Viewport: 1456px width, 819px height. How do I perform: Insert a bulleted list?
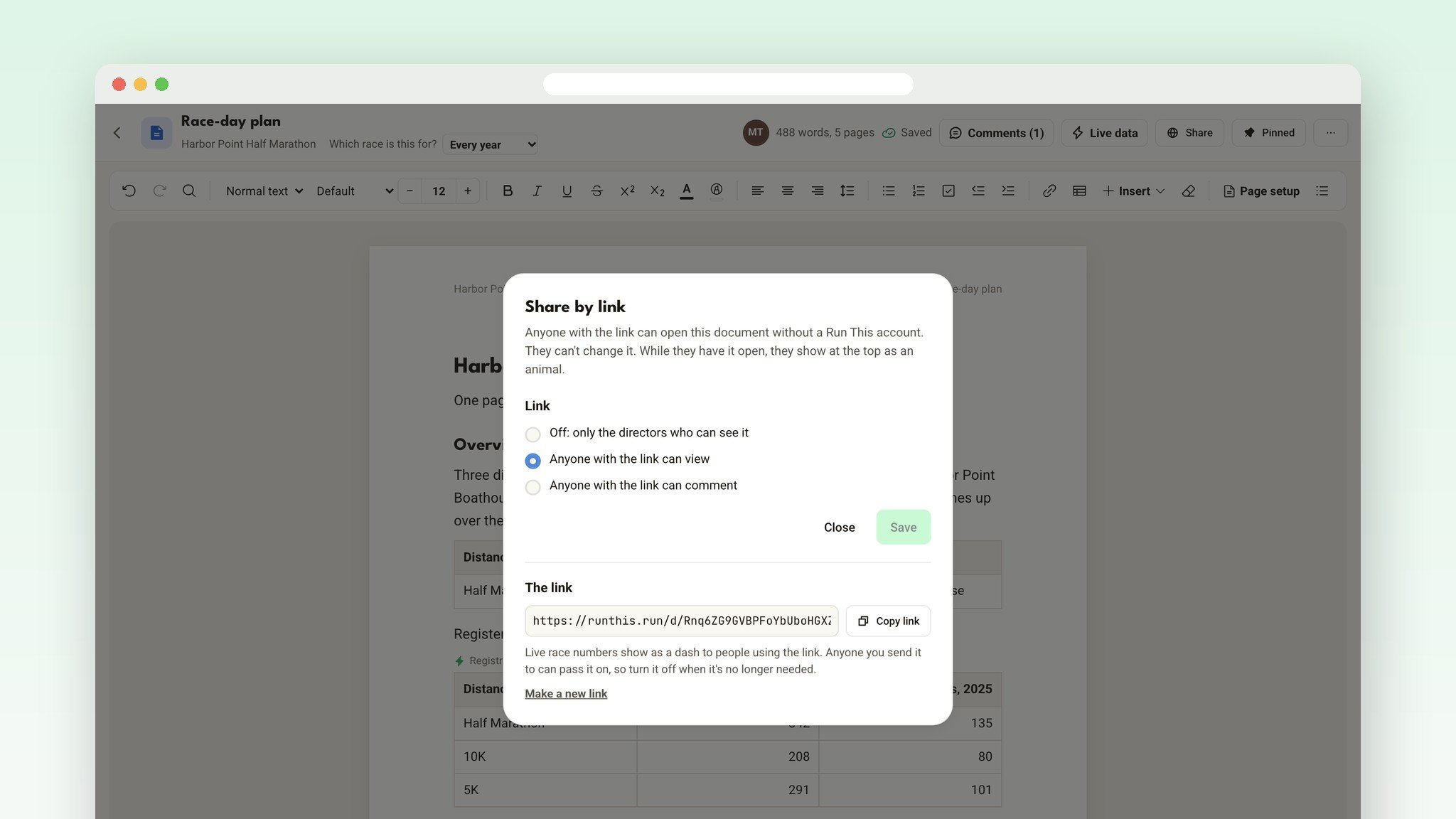coord(889,191)
